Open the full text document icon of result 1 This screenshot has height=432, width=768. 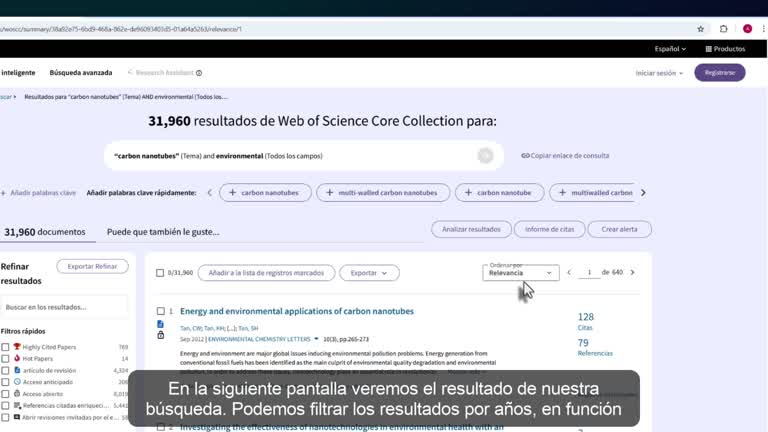tap(160, 324)
